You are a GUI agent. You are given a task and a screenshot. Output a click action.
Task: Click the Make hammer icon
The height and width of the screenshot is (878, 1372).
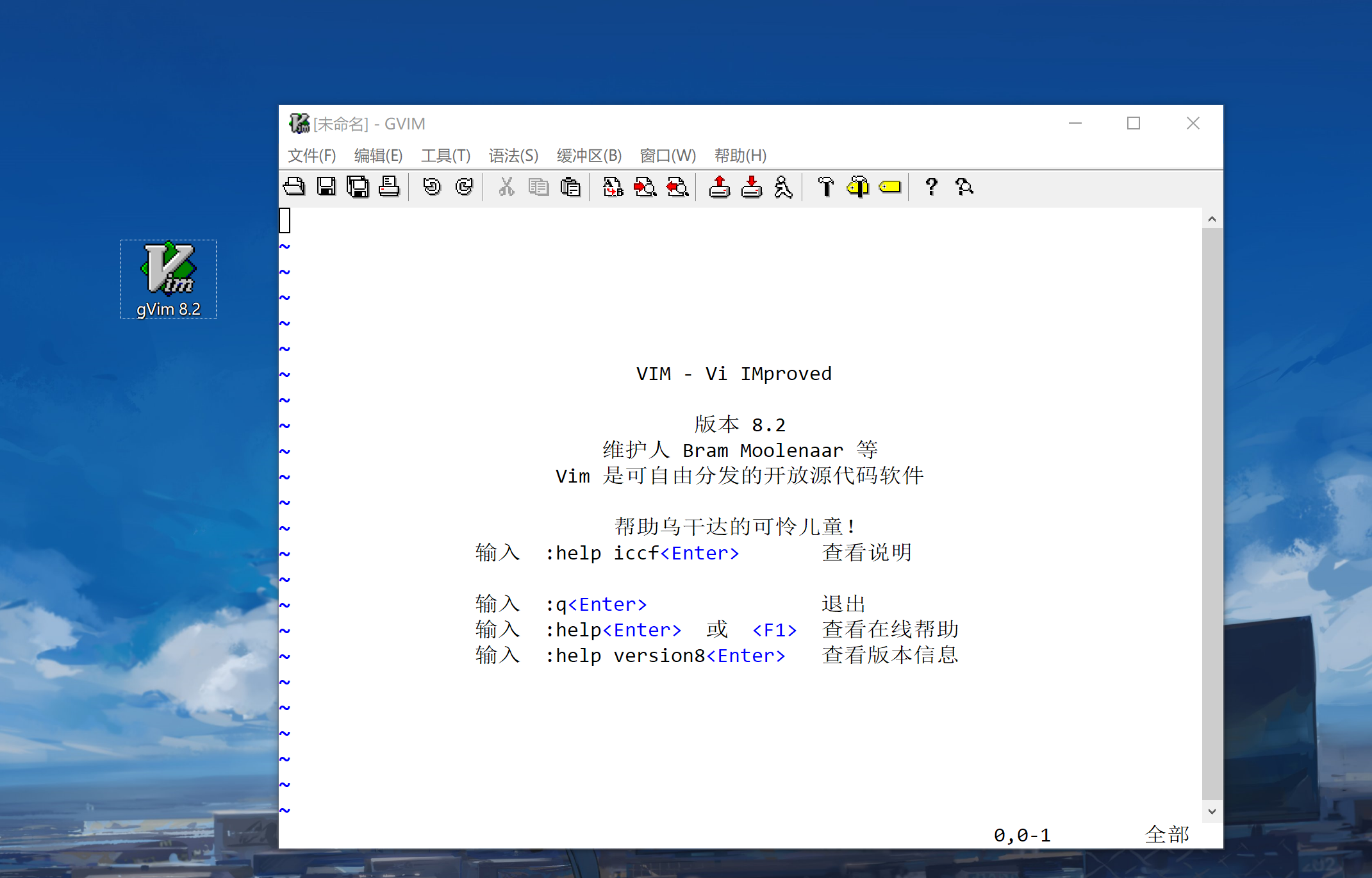(825, 186)
